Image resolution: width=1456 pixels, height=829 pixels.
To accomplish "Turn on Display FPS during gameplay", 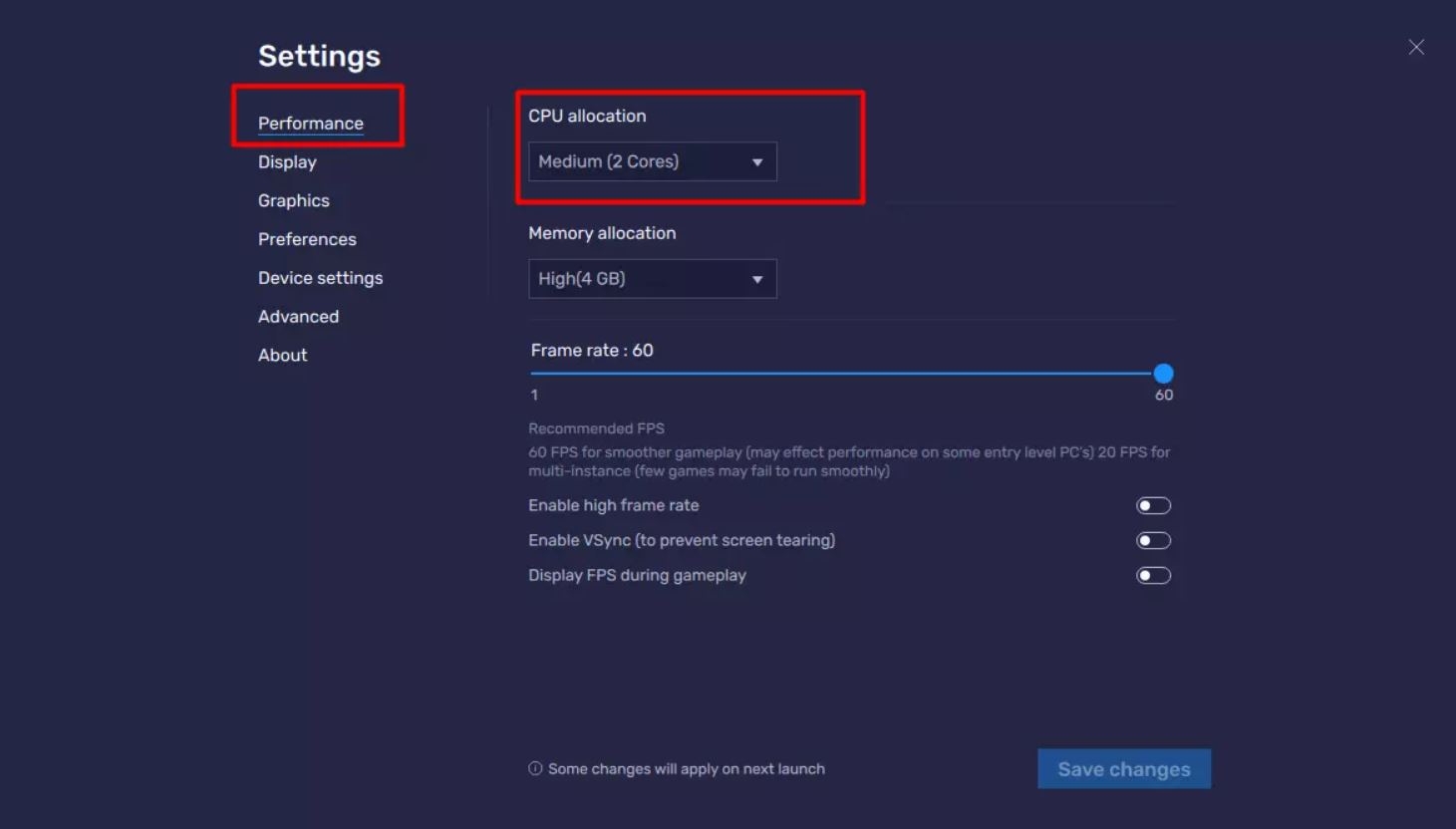I will (x=1152, y=575).
